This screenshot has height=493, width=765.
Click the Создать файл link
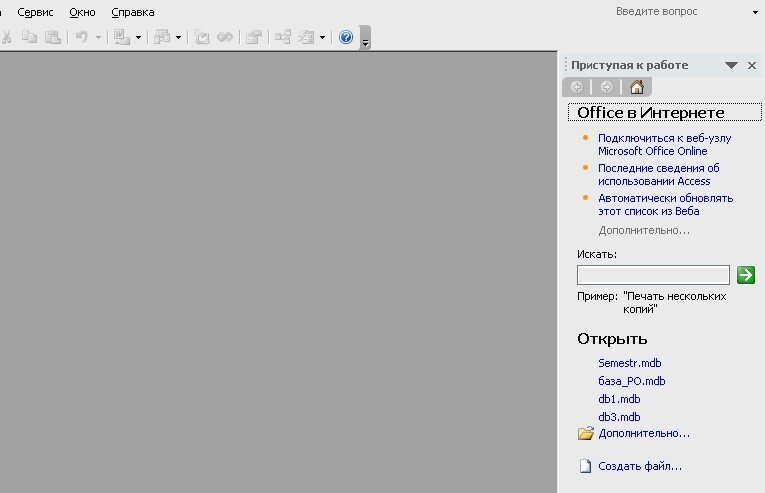coord(640,467)
